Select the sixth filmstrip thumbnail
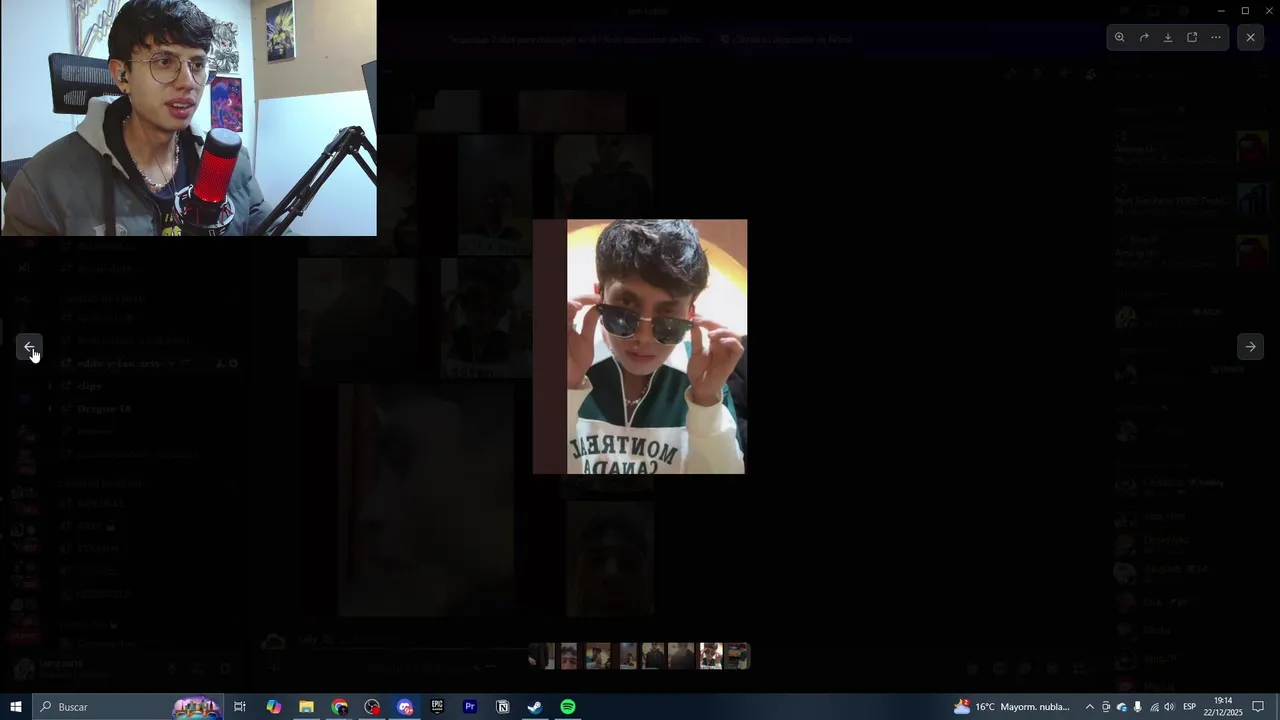The width and height of the screenshot is (1280, 720). (x=681, y=656)
